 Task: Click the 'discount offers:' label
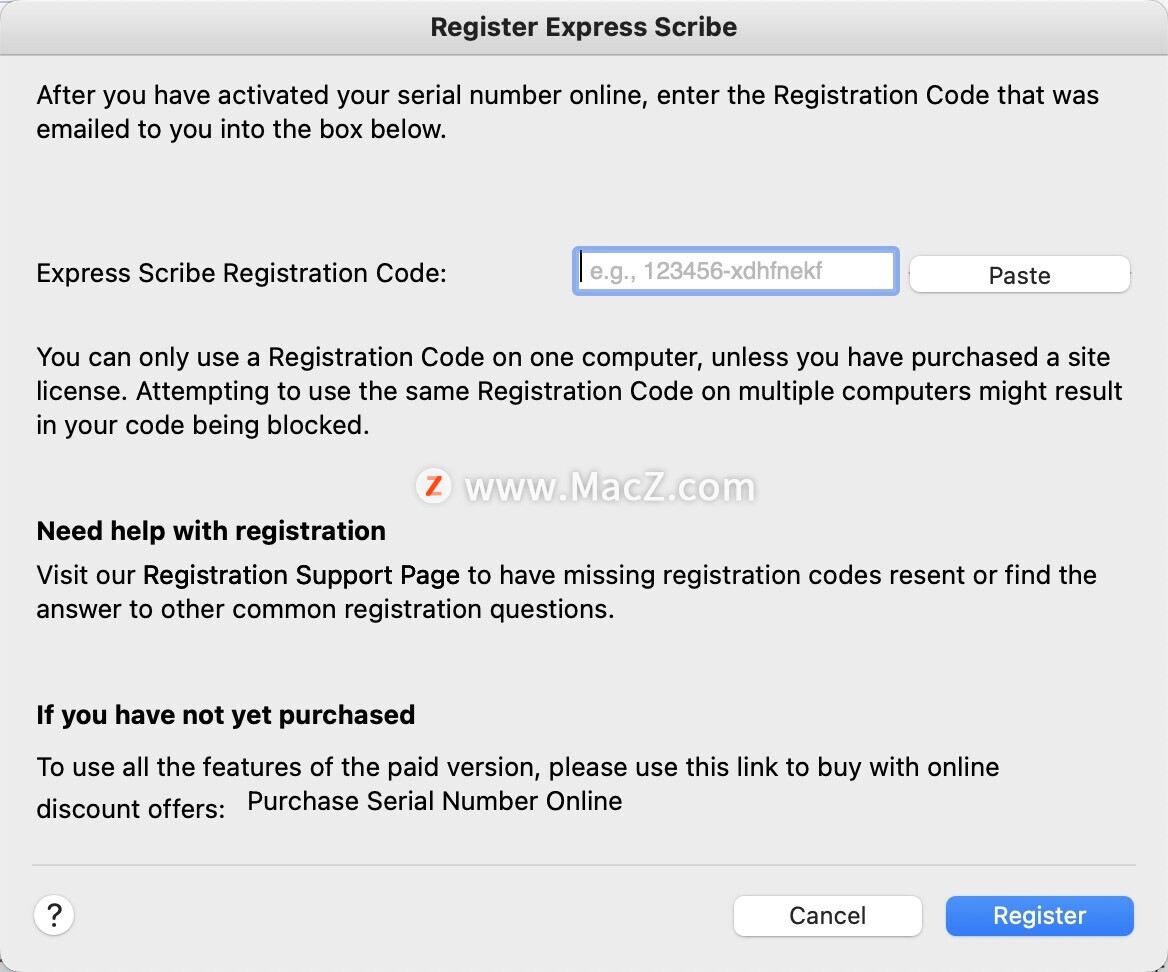tap(131, 808)
